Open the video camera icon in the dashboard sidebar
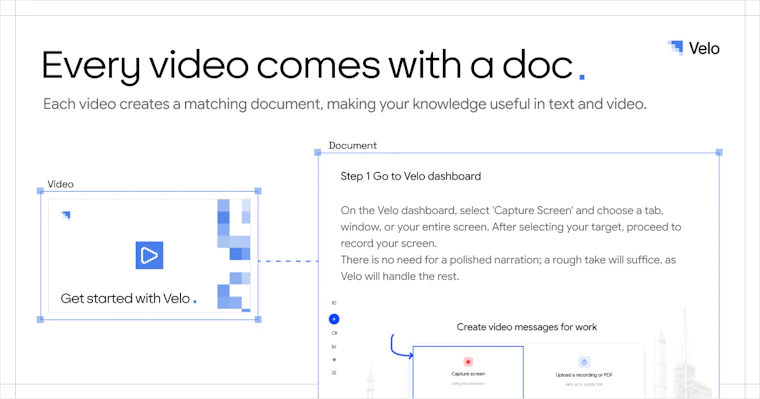The width and height of the screenshot is (760, 399). click(x=334, y=333)
